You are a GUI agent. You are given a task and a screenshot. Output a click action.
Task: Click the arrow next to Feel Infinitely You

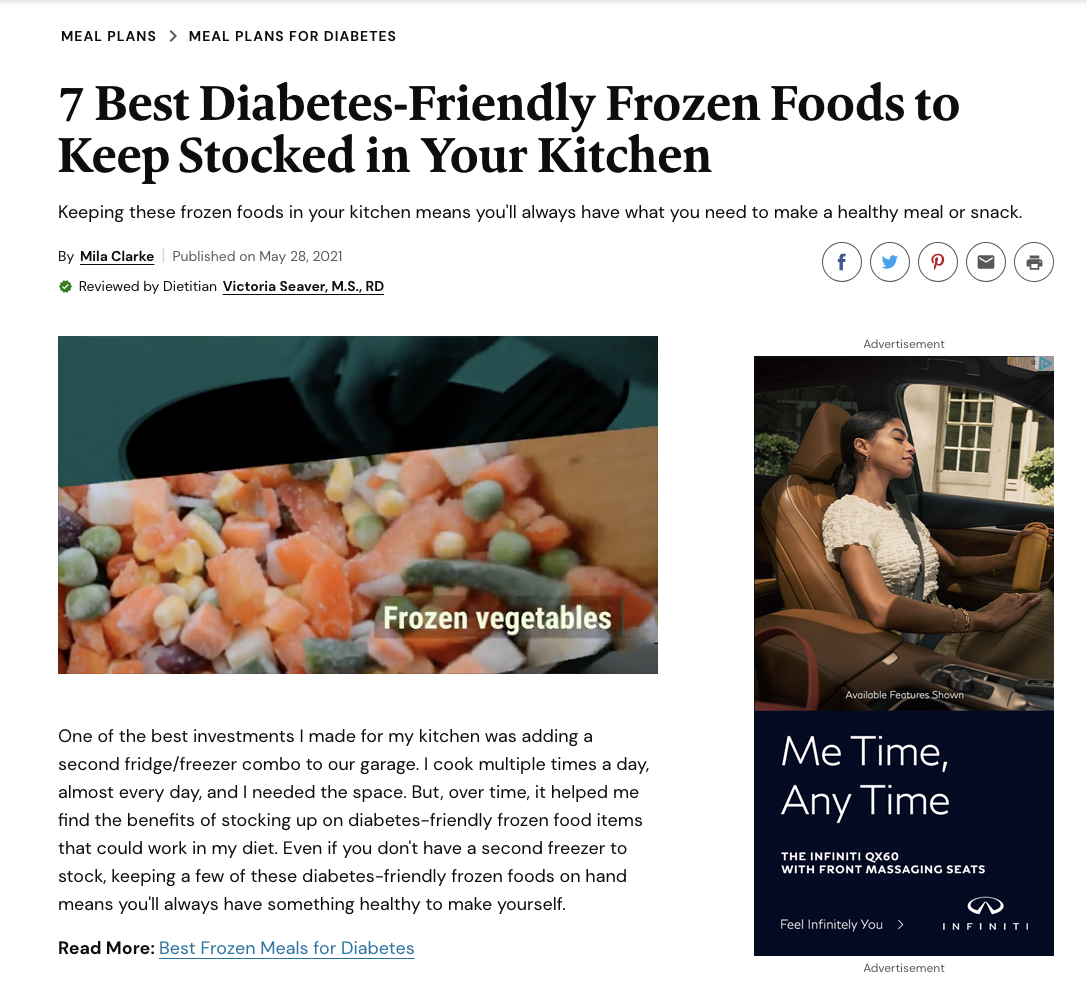tap(901, 924)
